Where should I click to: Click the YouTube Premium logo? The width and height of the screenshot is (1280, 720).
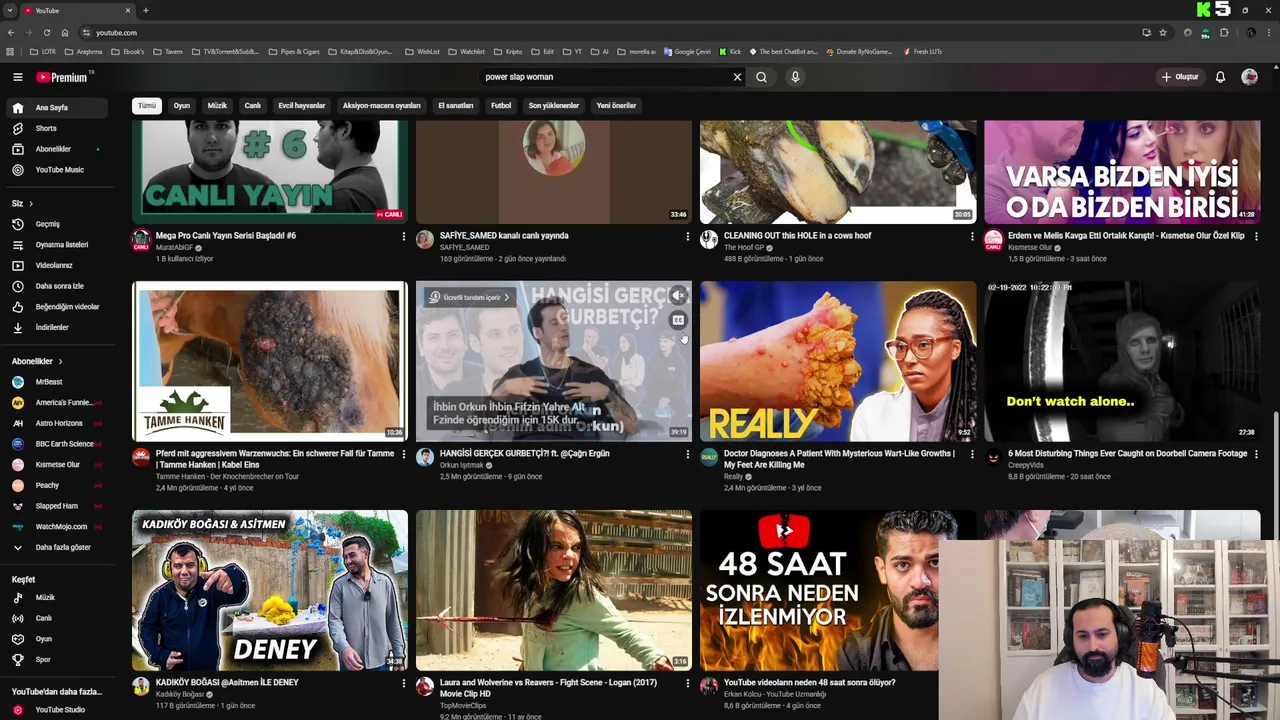(63, 77)
